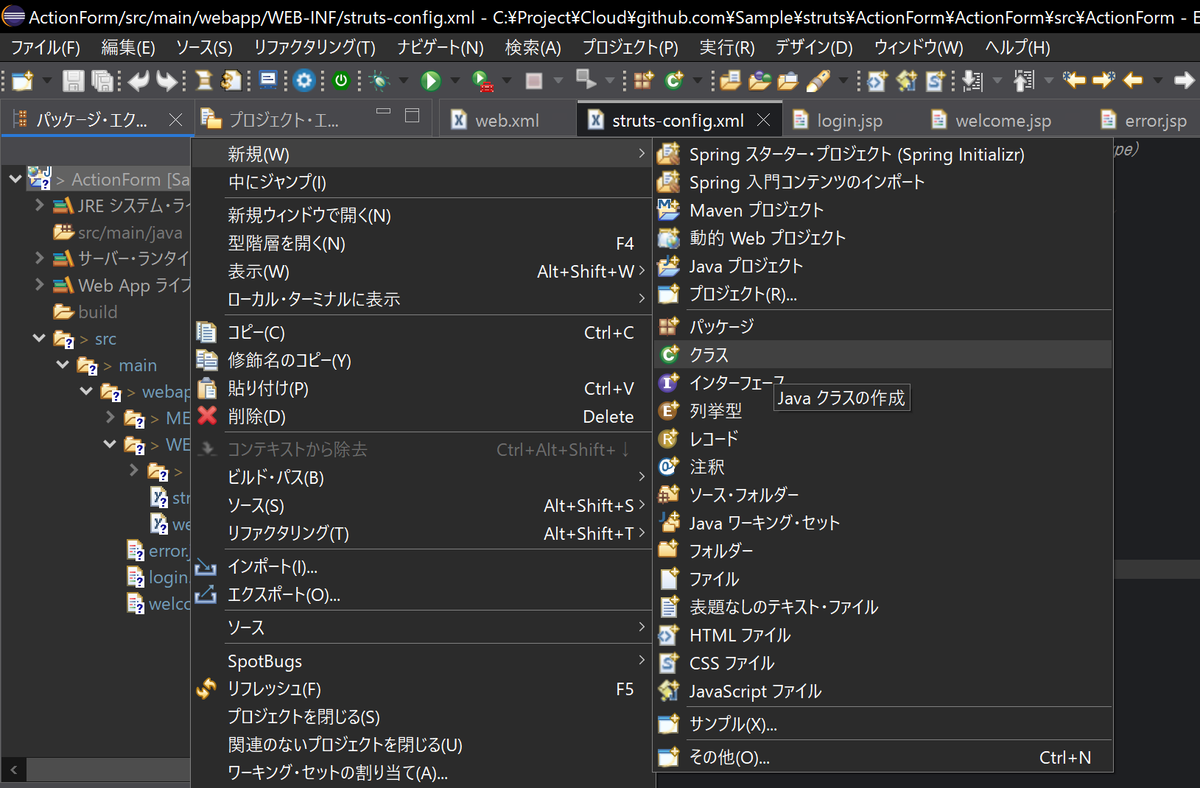Close the Package Explorer tab

[175, 120]
